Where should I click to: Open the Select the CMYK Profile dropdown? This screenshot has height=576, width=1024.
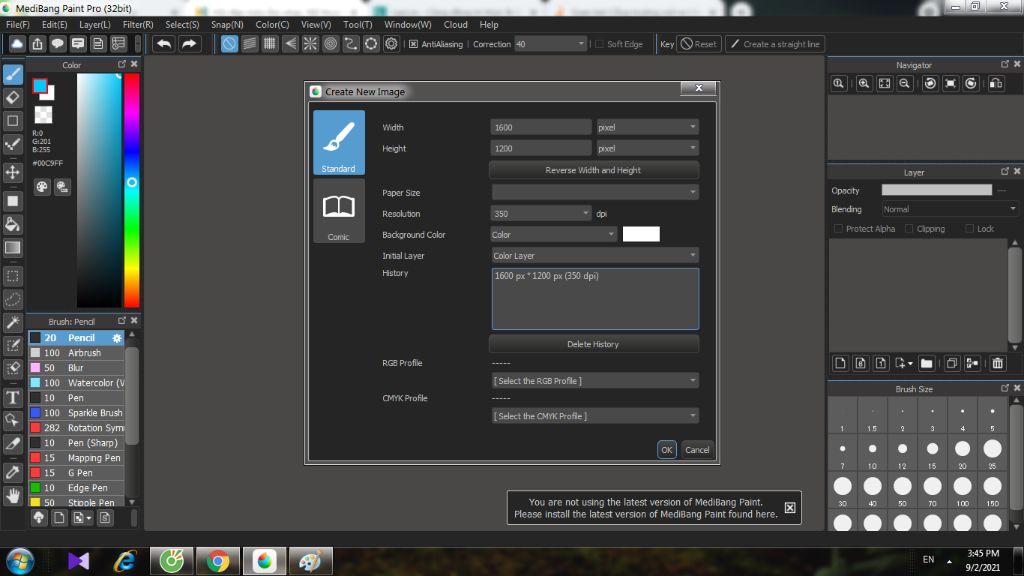(595, 416)
